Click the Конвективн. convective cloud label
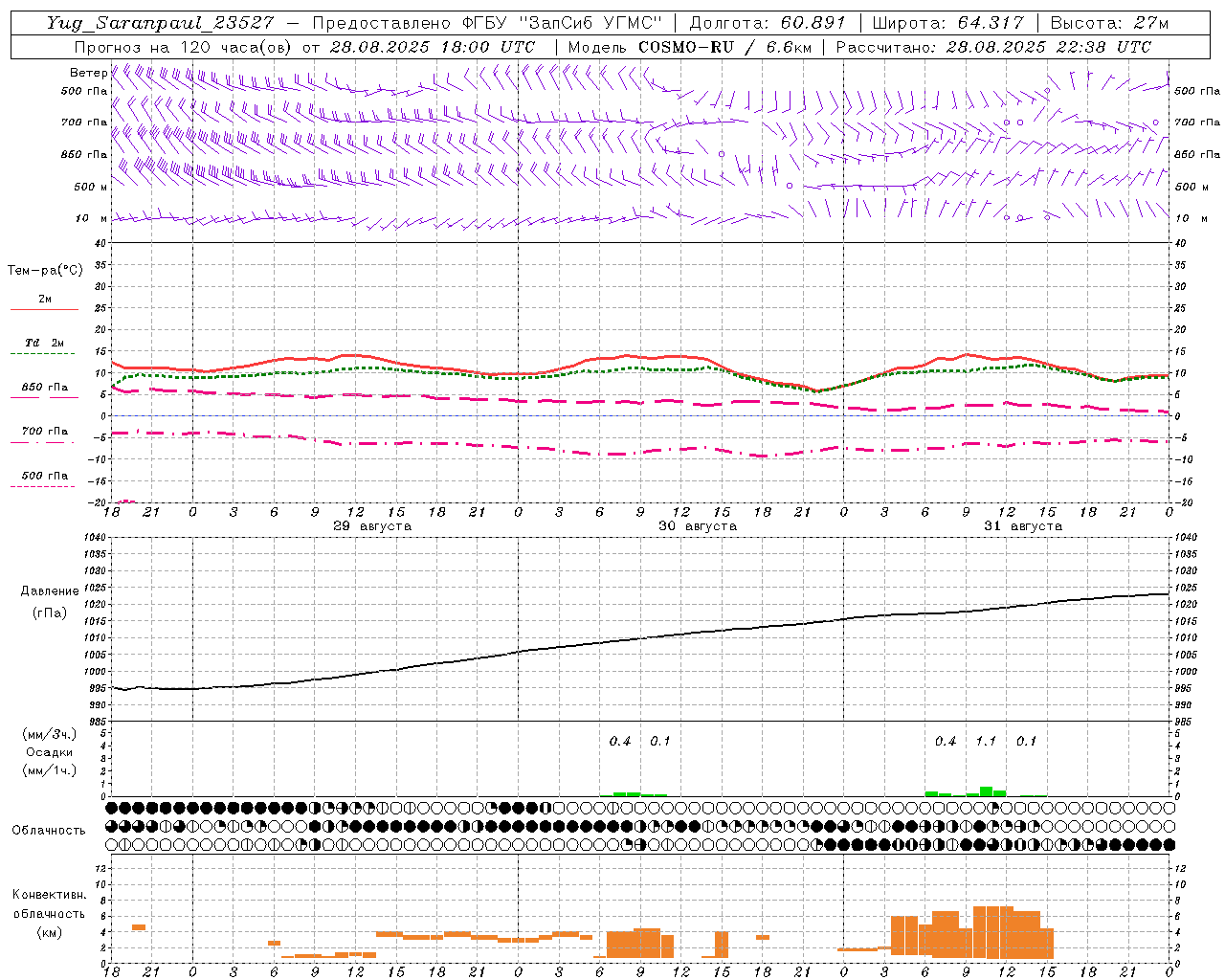 [x=49, y=894]
